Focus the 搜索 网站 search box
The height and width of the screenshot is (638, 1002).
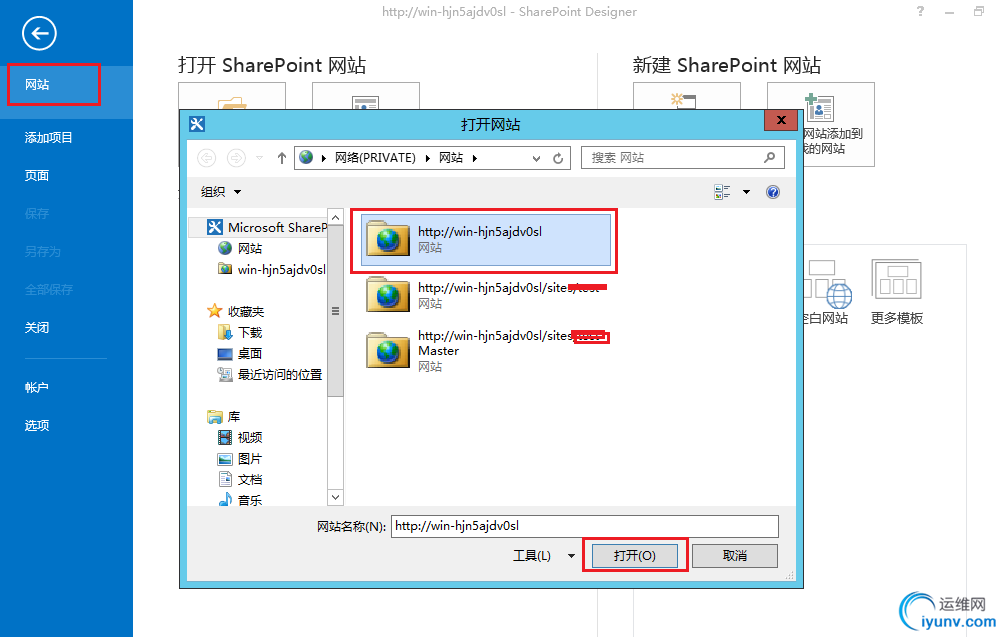pos(682,158)
